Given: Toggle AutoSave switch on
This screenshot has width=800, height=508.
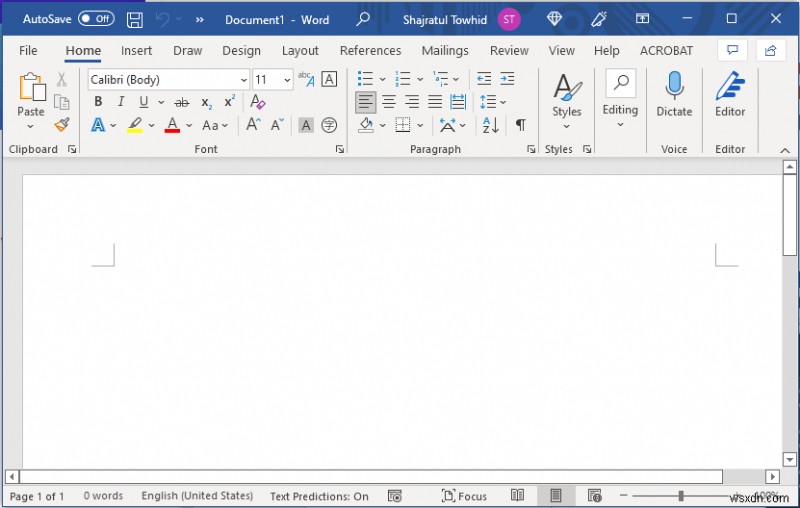Looking at the screenshot, I should 96,19.
